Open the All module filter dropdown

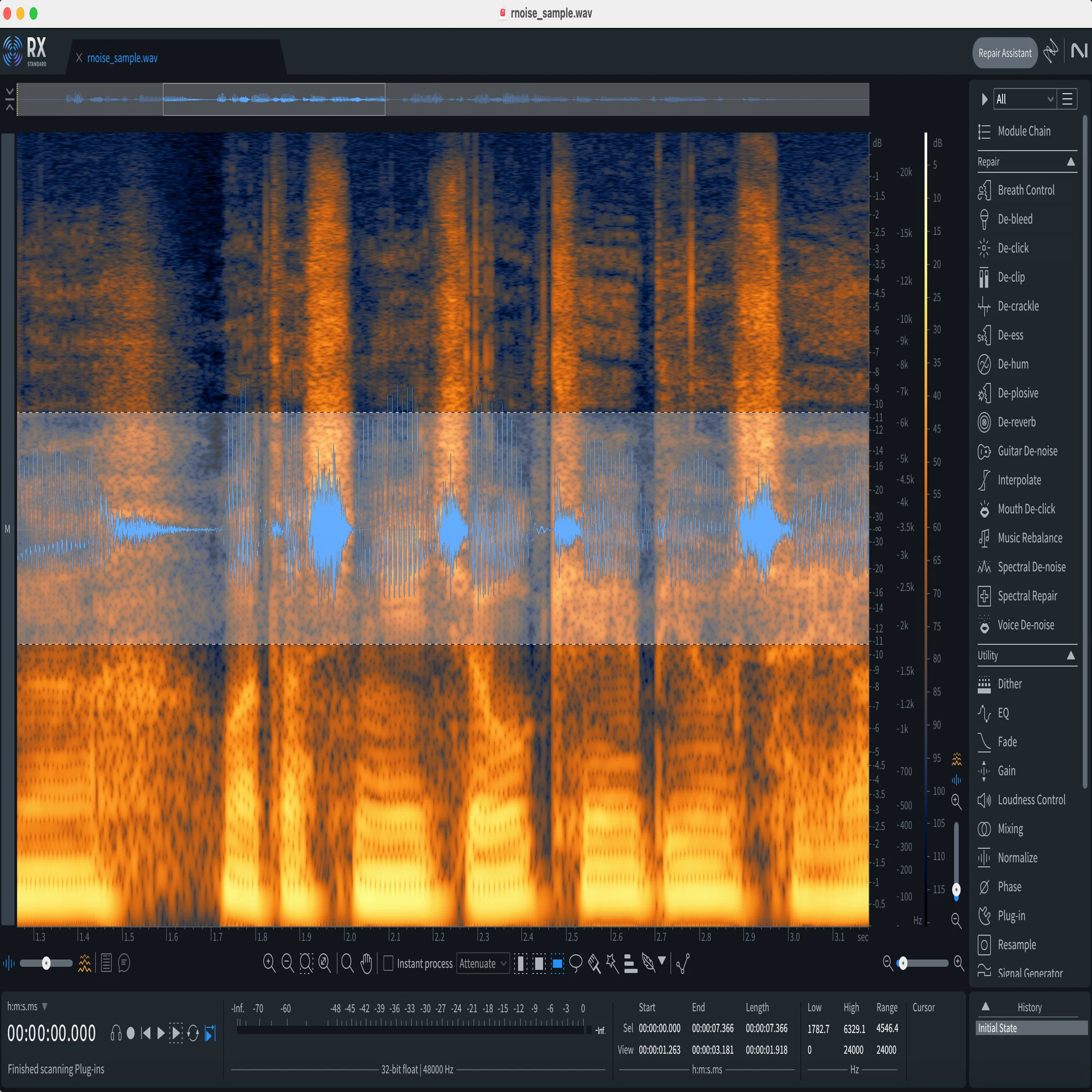point(1025,99)
